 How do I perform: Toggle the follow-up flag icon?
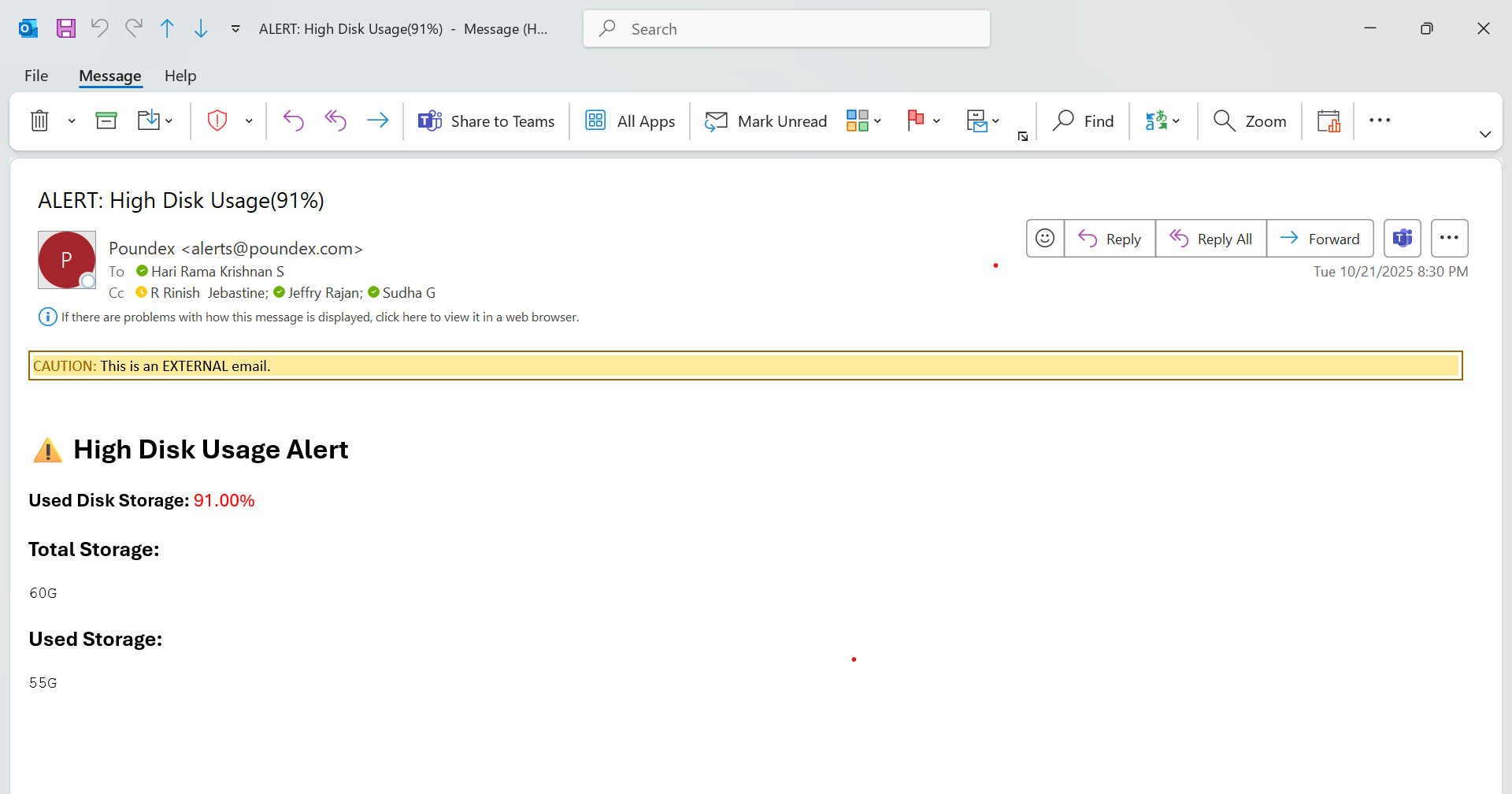[x=915, y=121]
